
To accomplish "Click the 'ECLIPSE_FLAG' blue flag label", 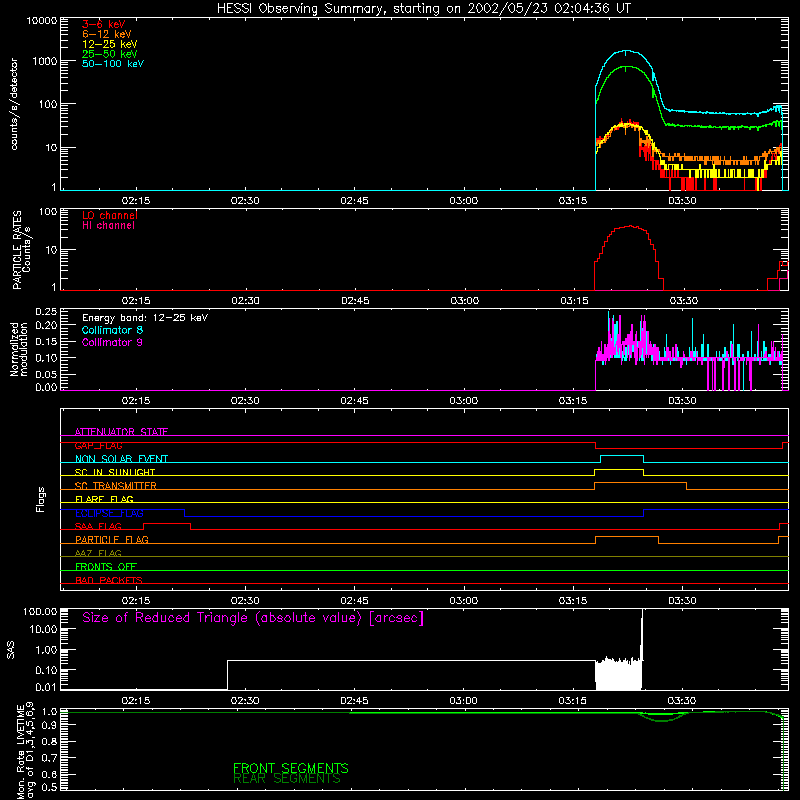I will click(x=109, y=513).
